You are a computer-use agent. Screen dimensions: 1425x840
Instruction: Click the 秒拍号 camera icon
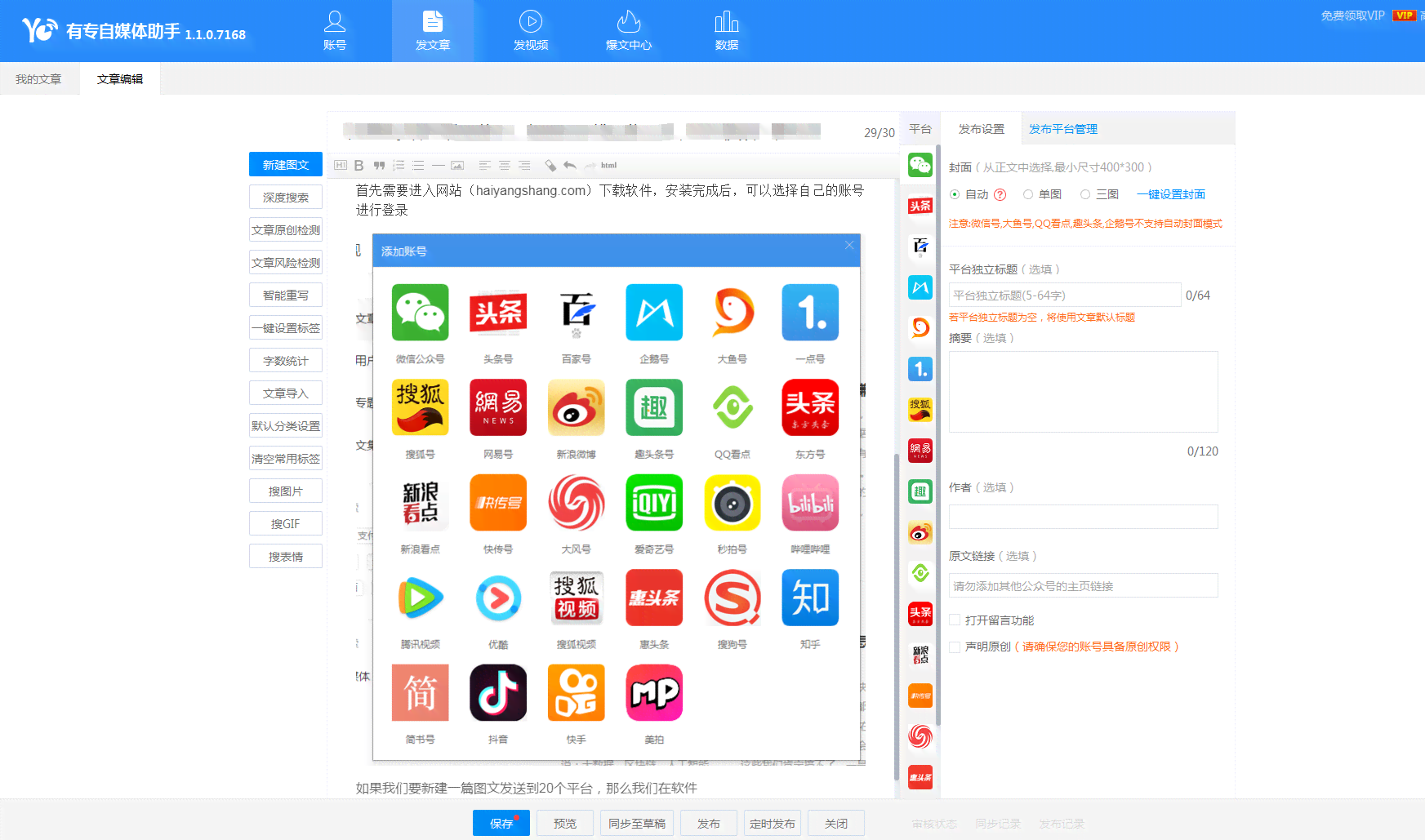733,502
